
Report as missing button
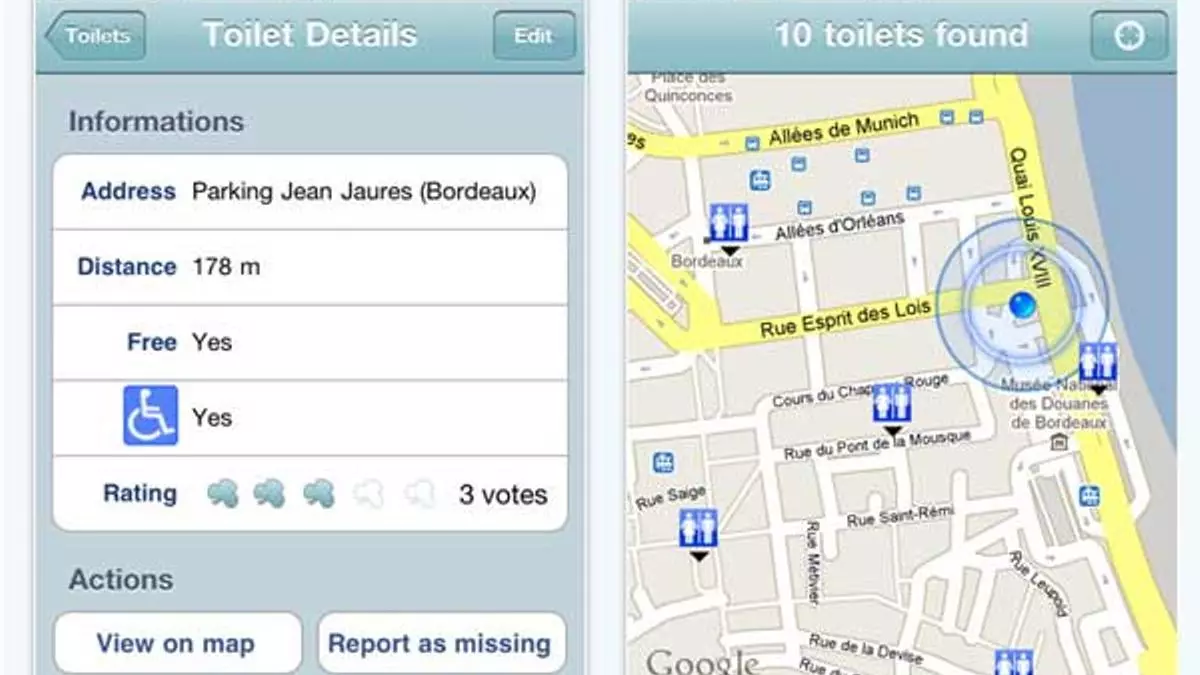(x=440, y=643)
